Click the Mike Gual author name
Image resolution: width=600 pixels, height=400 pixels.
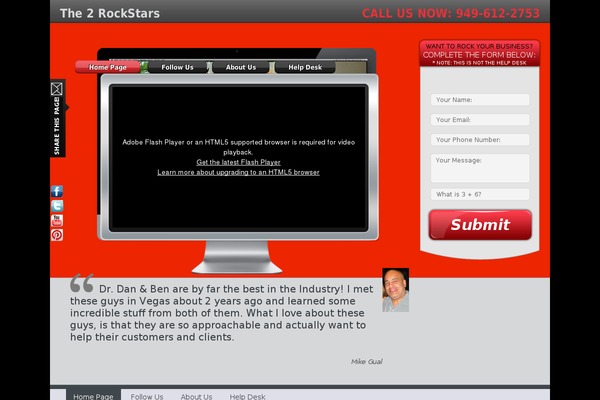point(367,361)
